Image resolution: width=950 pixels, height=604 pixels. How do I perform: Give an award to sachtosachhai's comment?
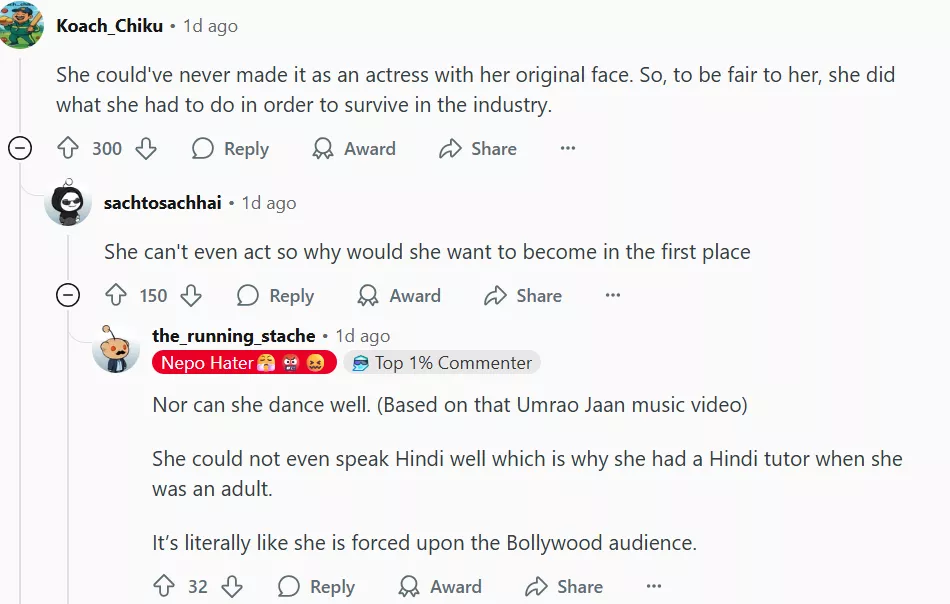pyautogui.click(x=399, y=296)
